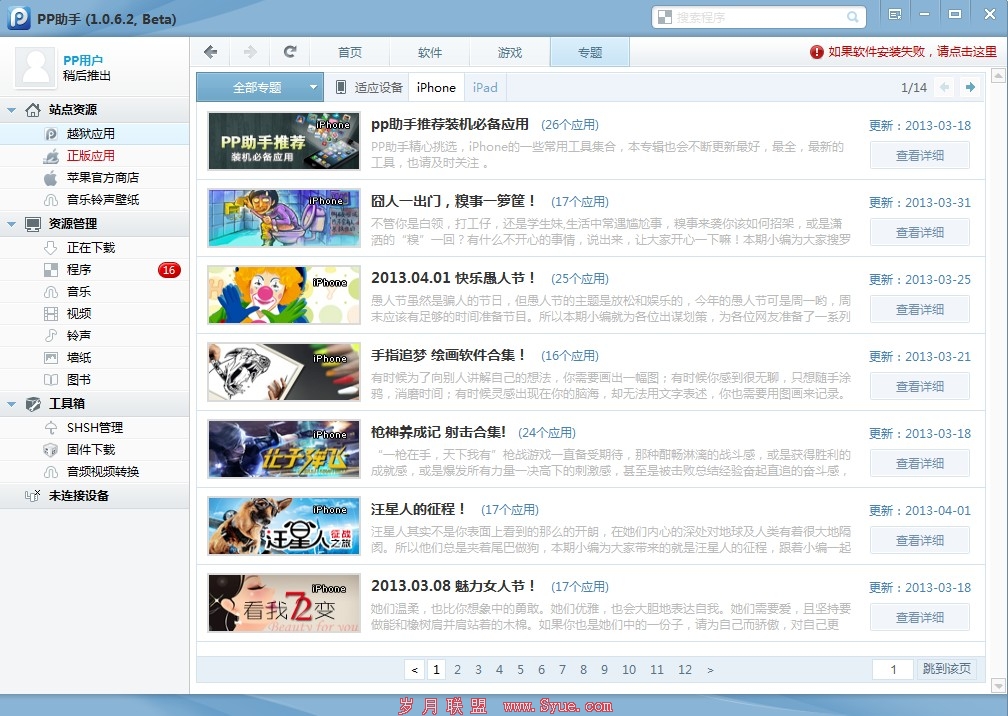Click the 1/14 page indicator
The height and width of the screenshot is (716, 1008).
[x=914, y=87]
